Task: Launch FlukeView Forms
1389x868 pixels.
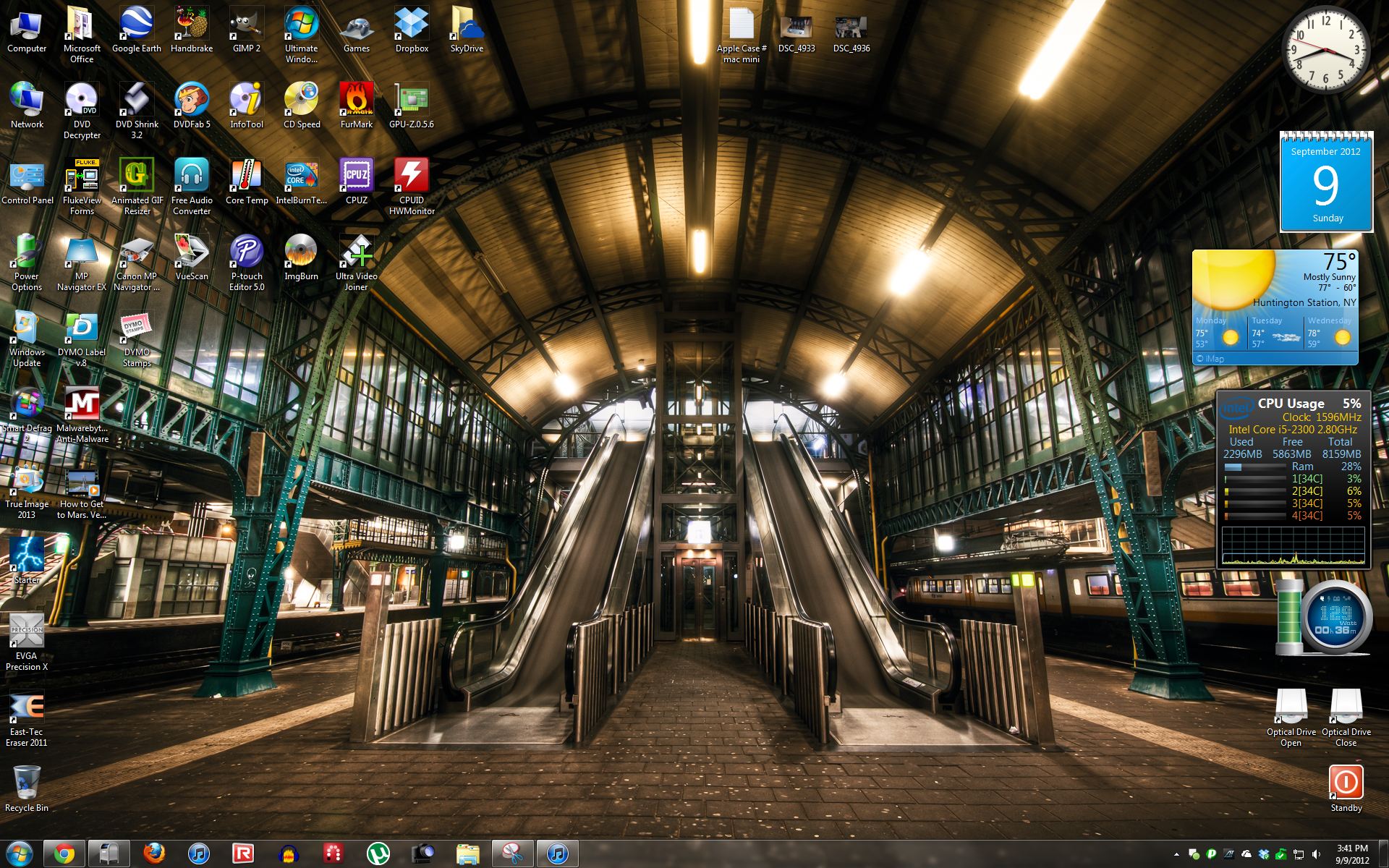Action: tap(82, 187)
